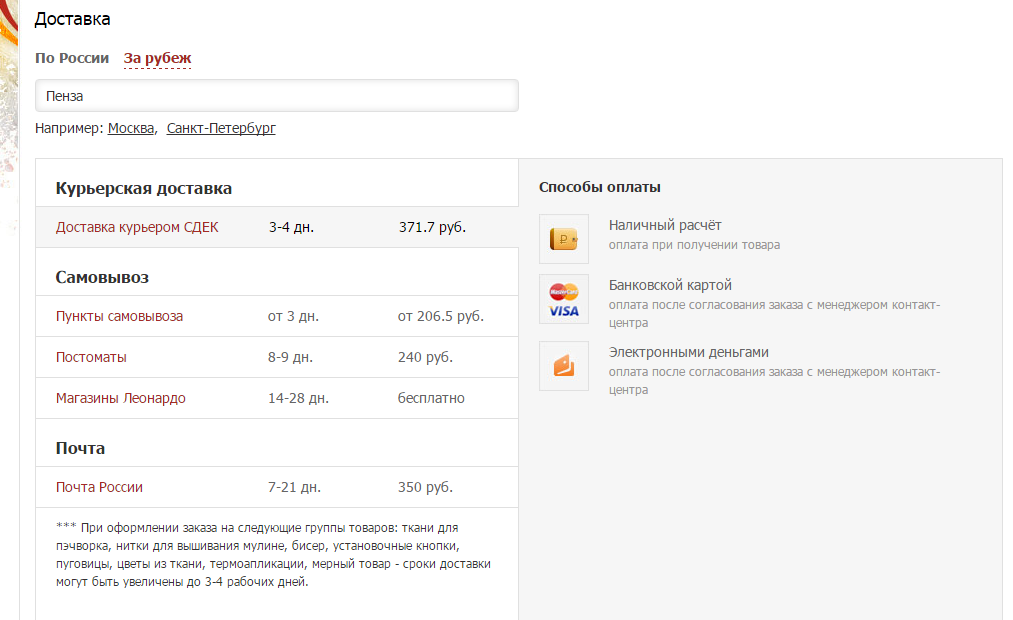The image size is (1013, 620).
Task: Click the Электронными деньгами payment title
Action: pyautogui.click(x=688, y=352)
